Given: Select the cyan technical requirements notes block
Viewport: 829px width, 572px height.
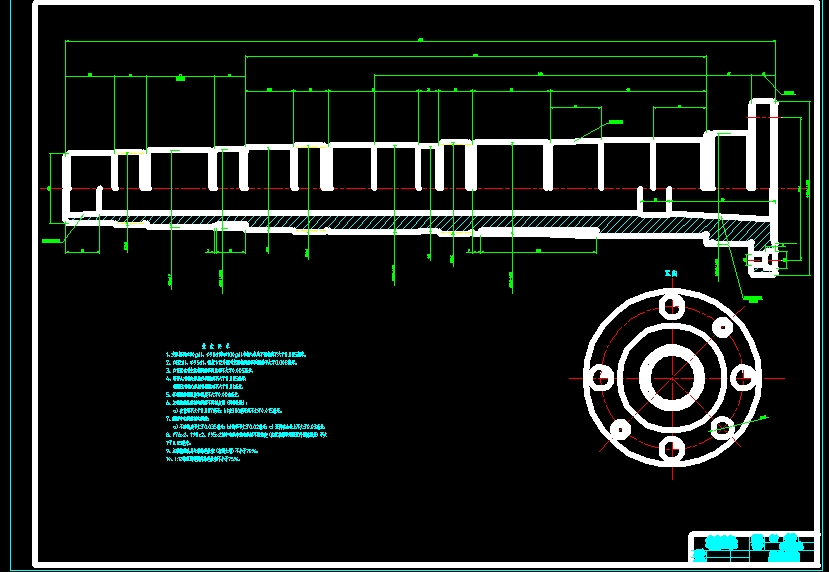Looking at the screenshot, I should 247,403.
